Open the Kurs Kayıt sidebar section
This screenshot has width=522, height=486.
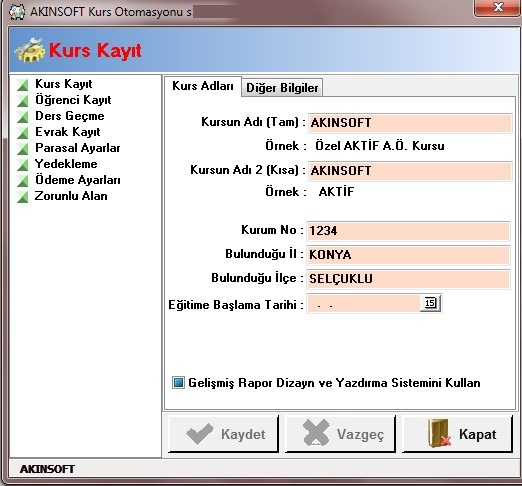[64, 84]
